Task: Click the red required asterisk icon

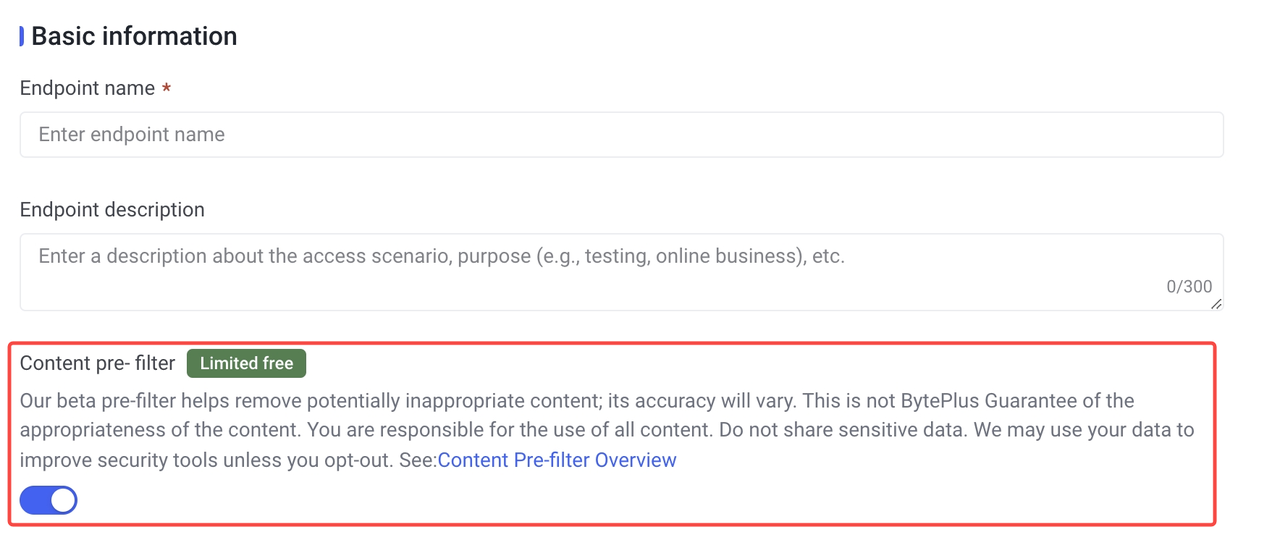Action: [166, 89]
